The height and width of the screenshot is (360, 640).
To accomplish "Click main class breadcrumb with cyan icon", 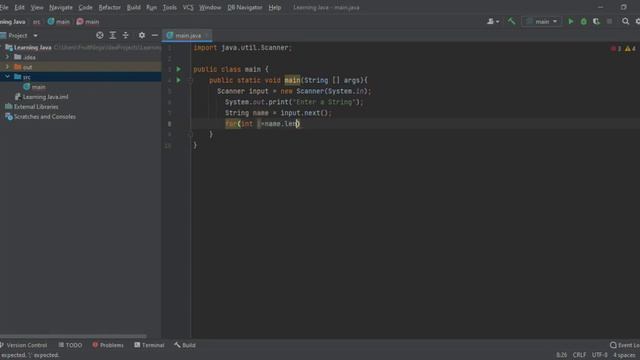I will click(58, 22).
